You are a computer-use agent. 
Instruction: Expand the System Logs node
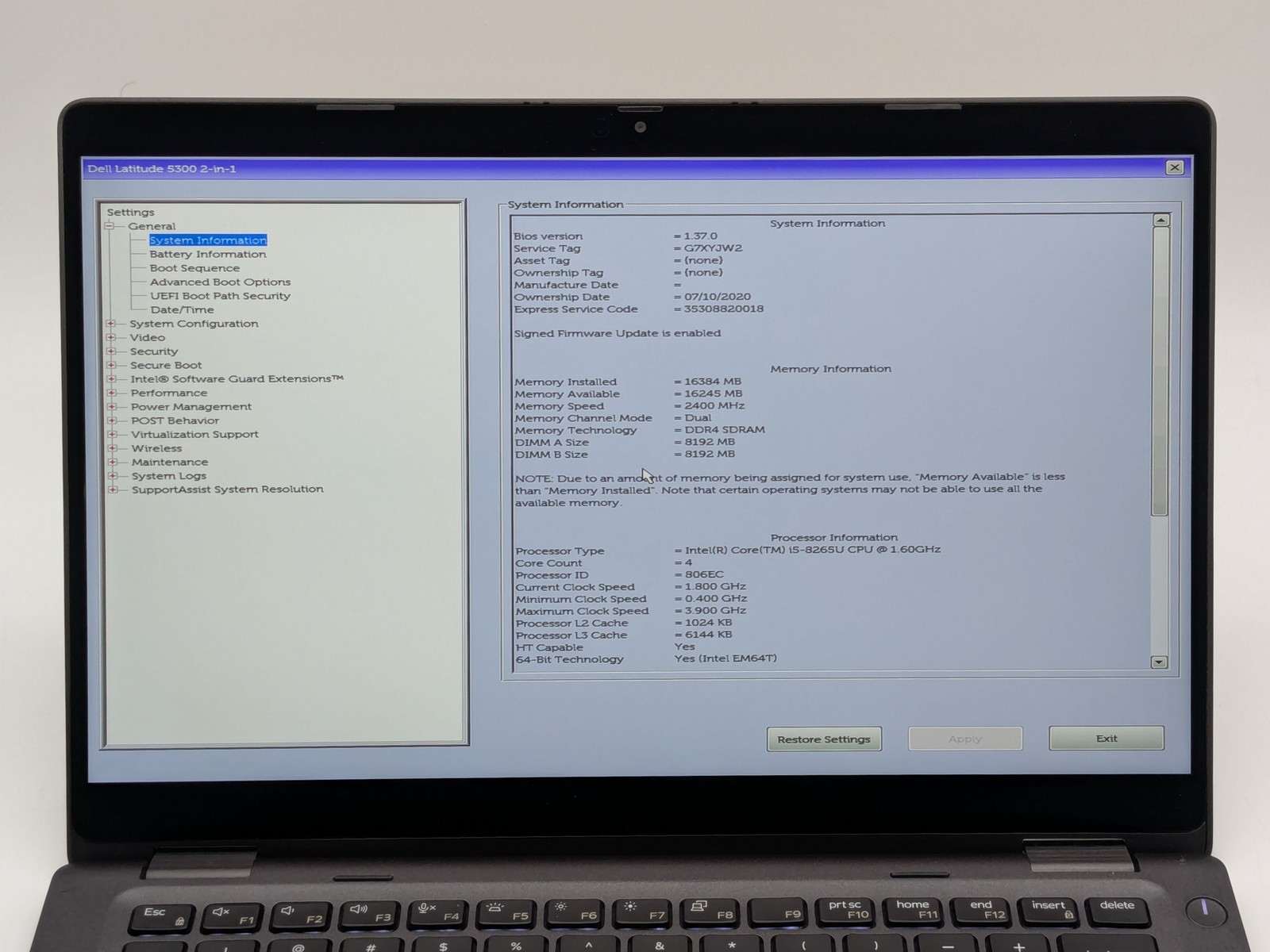click(113, 476)
